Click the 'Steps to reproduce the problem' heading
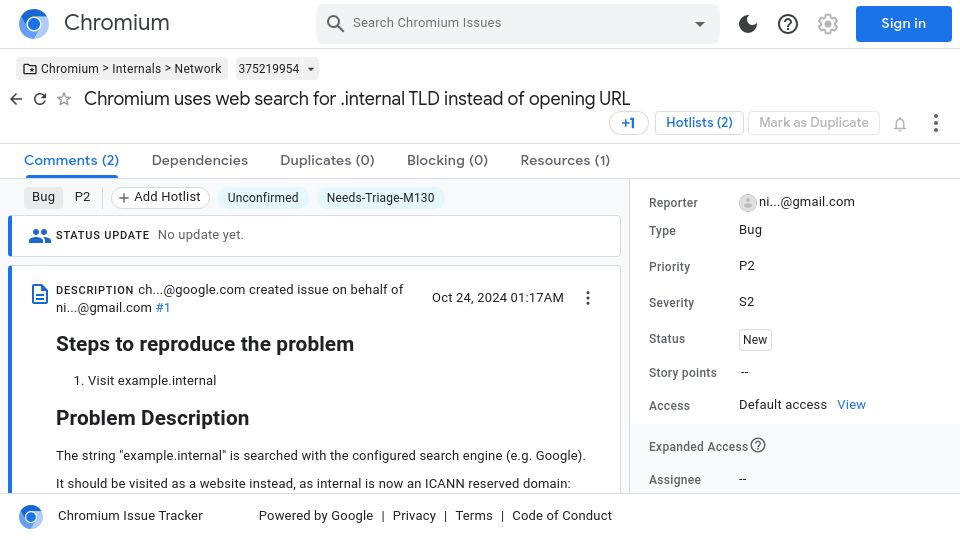The width and height of the screenshot is (960, 540). point(205,344)
